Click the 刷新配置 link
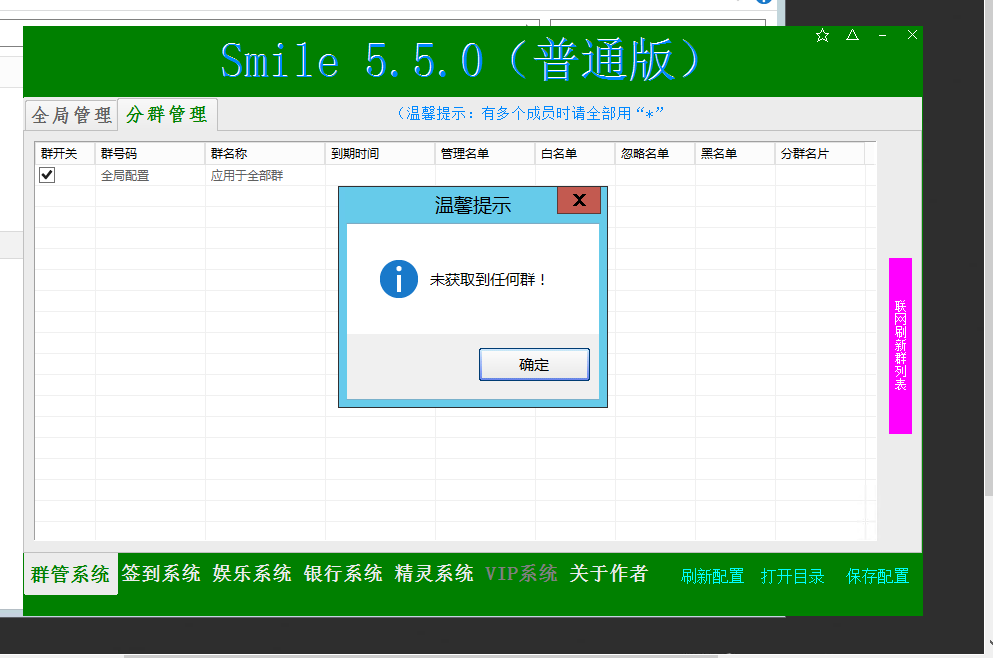 pyautogui.click(x=712, y=576)
